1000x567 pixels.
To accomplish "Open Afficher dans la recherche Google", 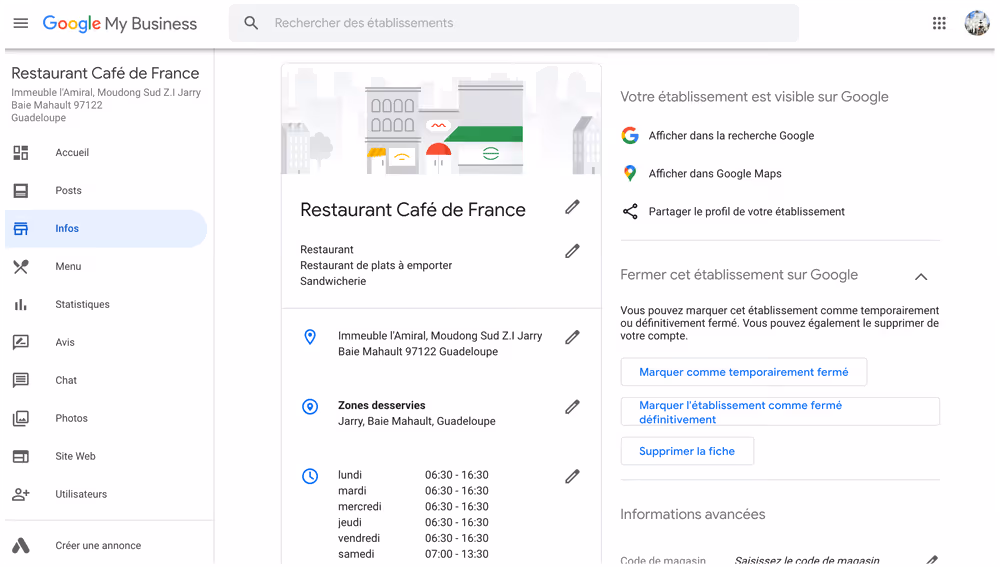I will [x=731, y=135].
